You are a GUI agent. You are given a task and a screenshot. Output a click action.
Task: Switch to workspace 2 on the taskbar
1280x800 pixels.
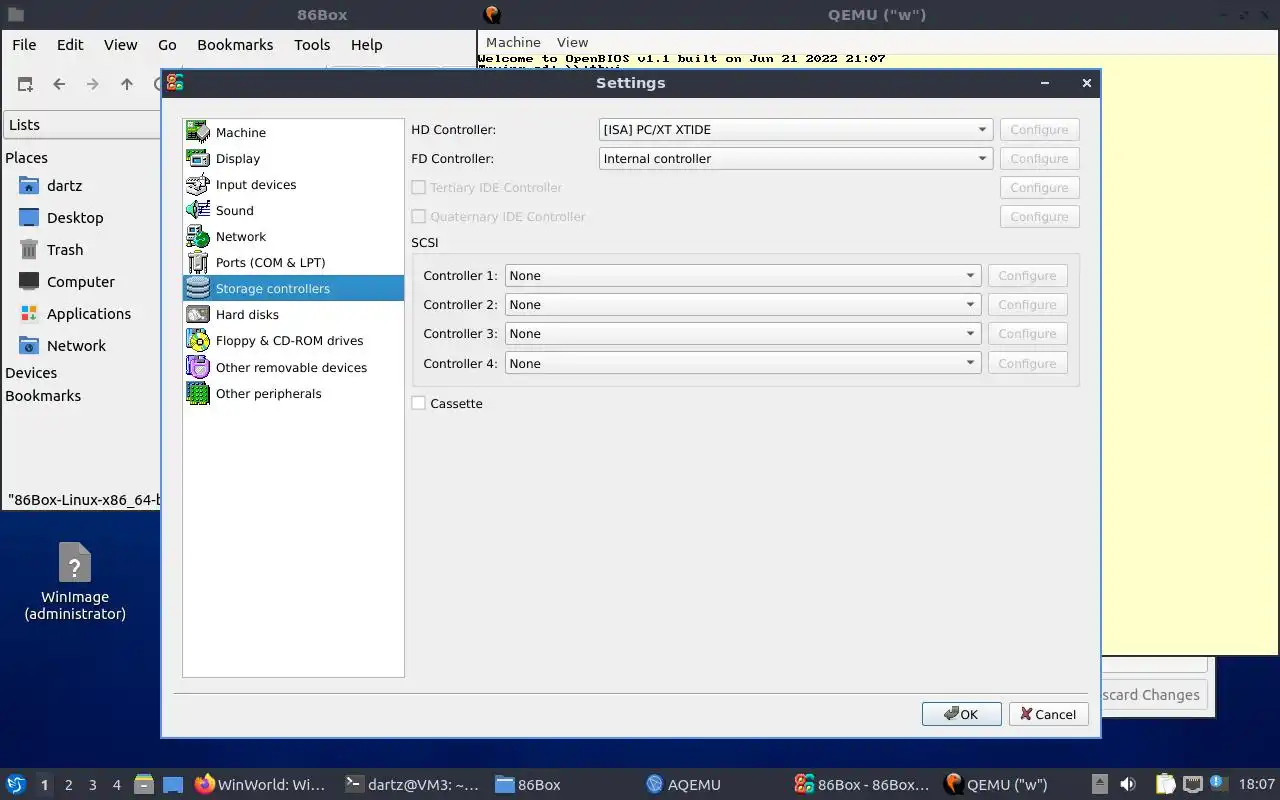point(69,785)
